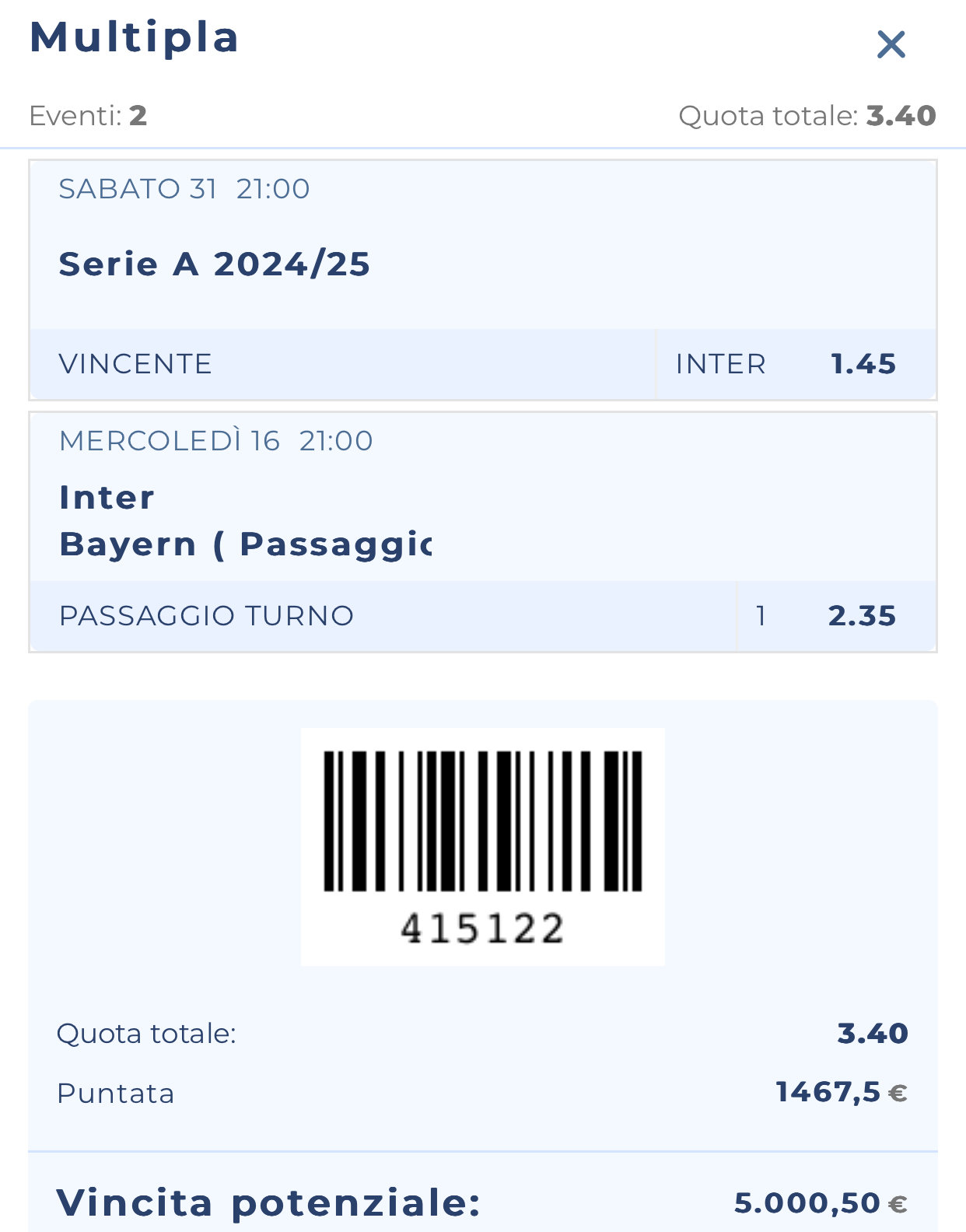The width and height of the screenshot is (966, 1232).
Task: Open the Serie A 2024/25 event
Action: point(214,264)
